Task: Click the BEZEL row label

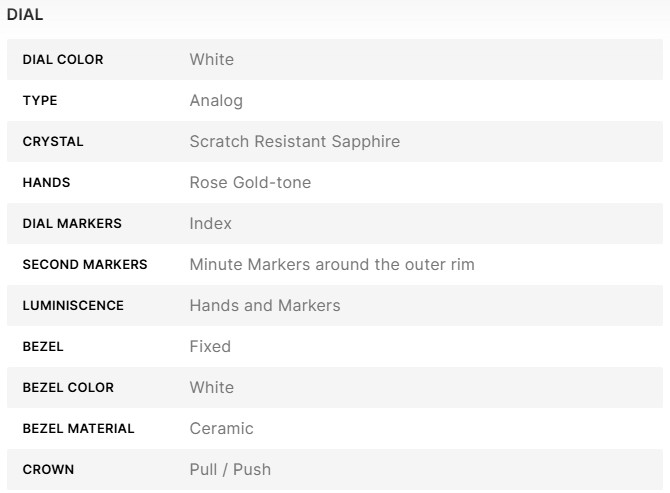Action: (45, 347)
